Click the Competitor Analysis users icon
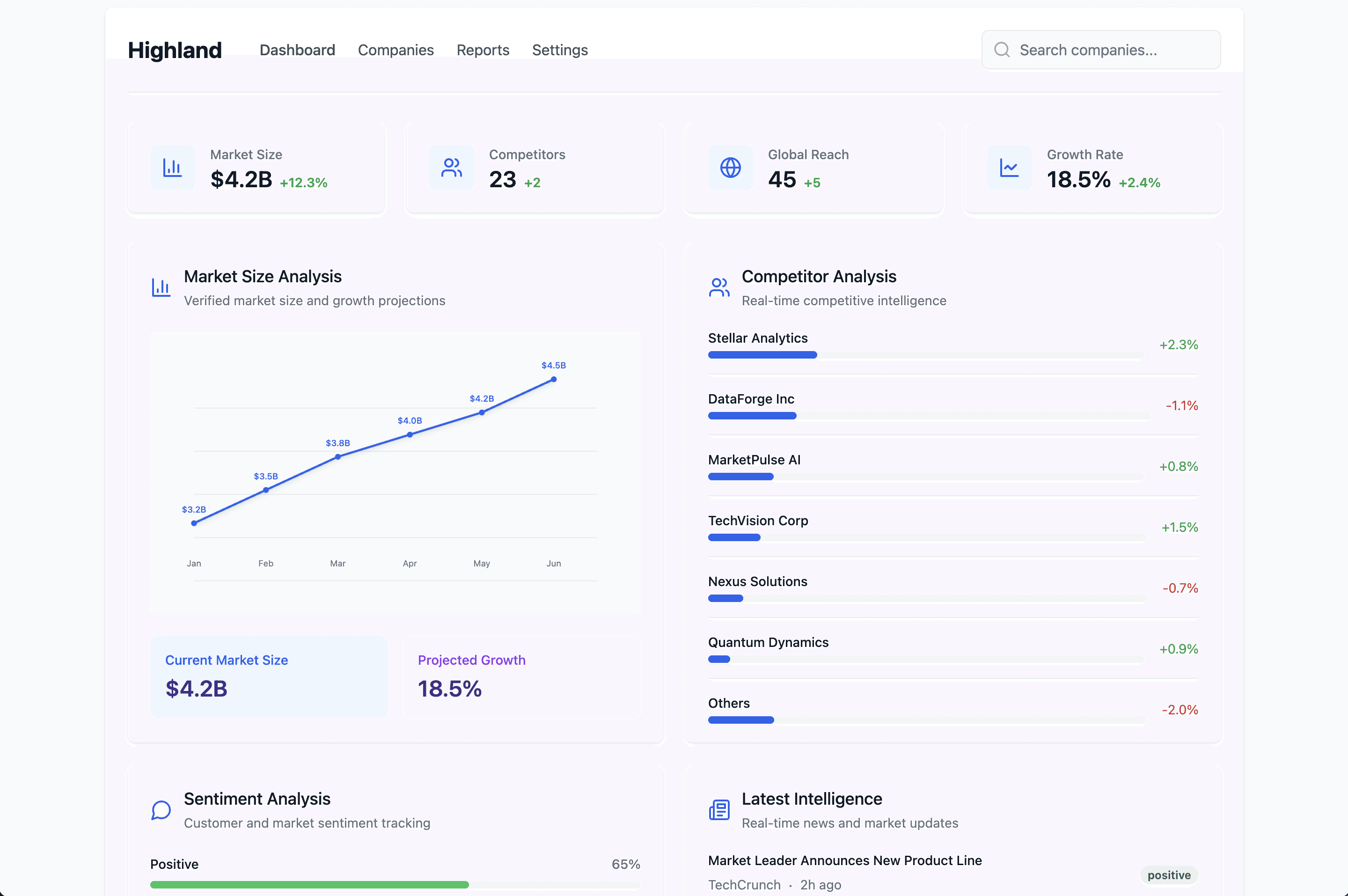The image size is (1348, 896). 719,287
